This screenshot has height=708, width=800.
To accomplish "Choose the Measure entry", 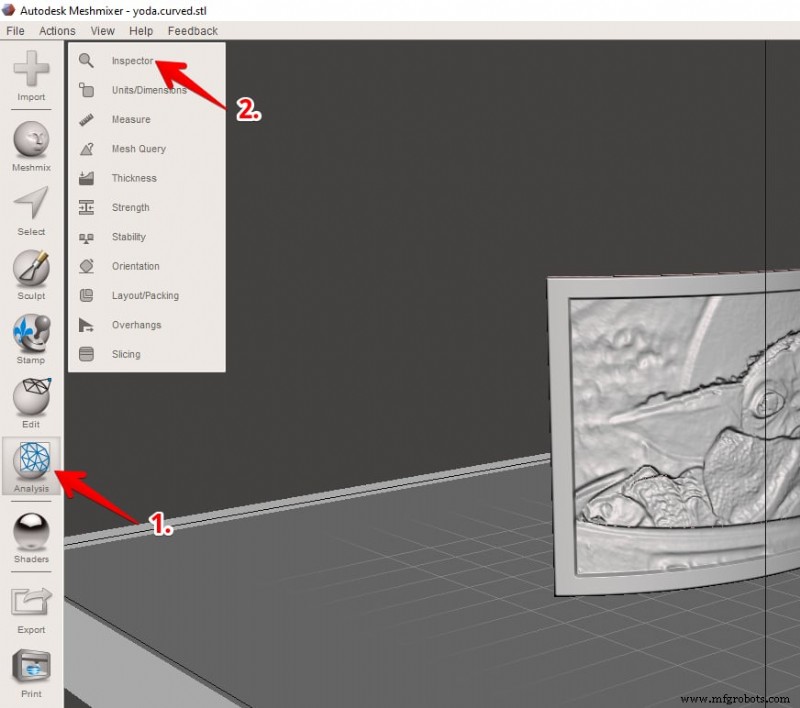I will (131, 119).
